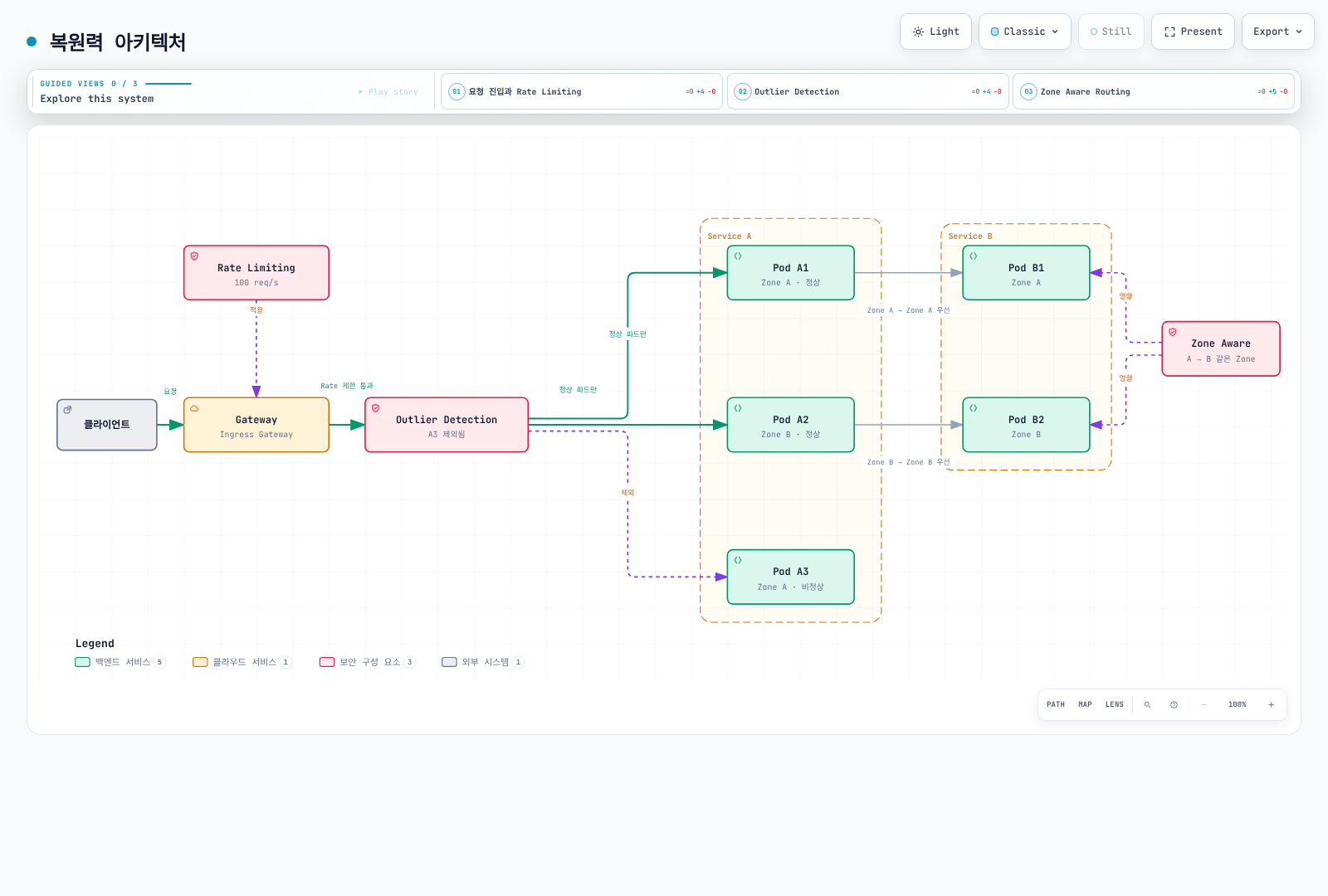Click the Explore this system heading
This screenshot has height=896, width=1328.
[97, 99]
